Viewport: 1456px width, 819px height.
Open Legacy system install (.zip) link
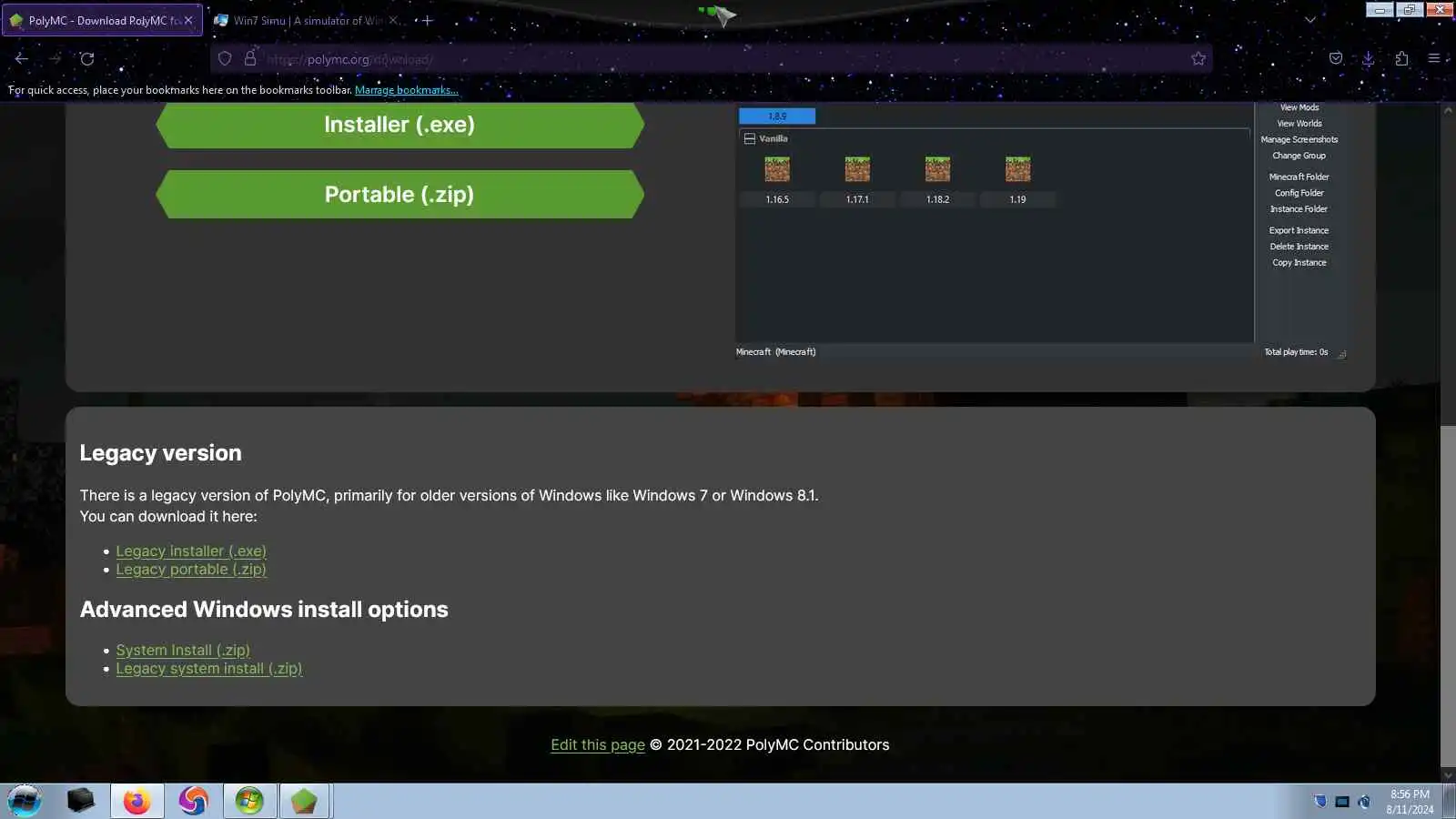click(x=209, y=669)
